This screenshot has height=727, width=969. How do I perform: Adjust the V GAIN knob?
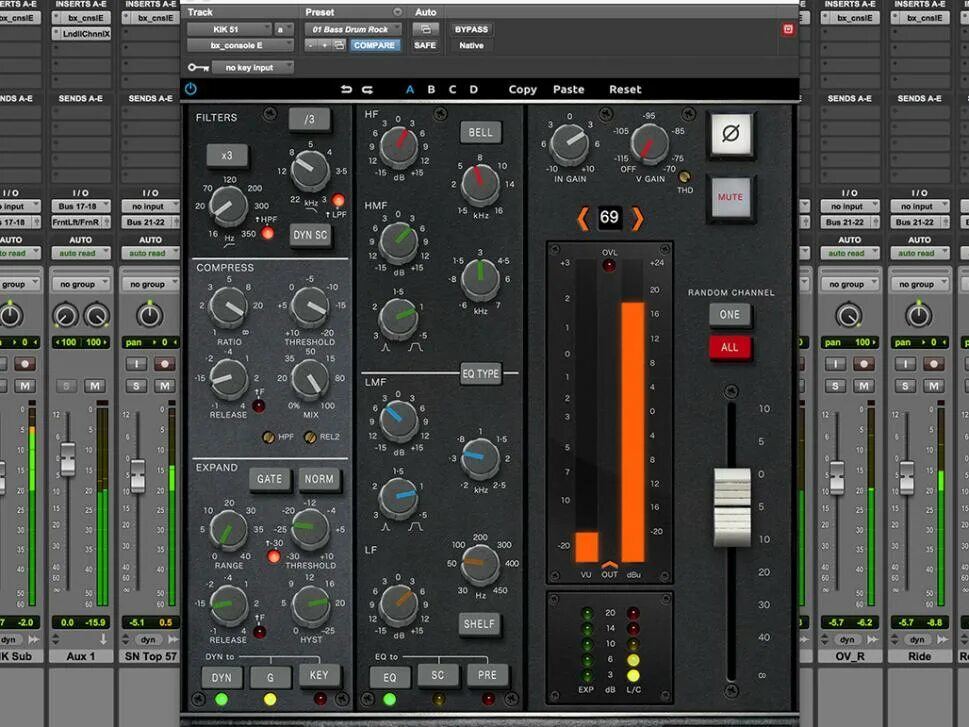[x=649, y=143]
